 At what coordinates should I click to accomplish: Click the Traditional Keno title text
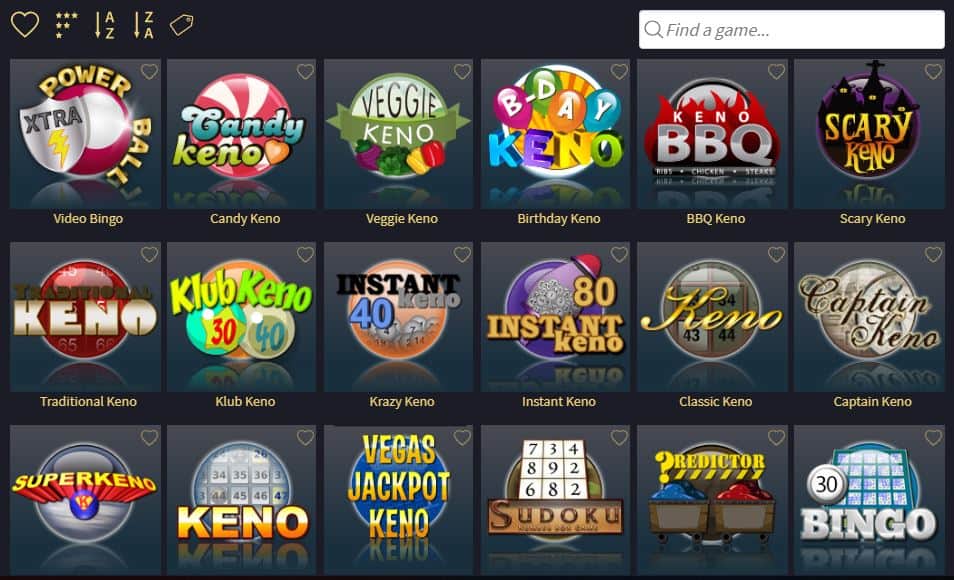click(88, 402)
